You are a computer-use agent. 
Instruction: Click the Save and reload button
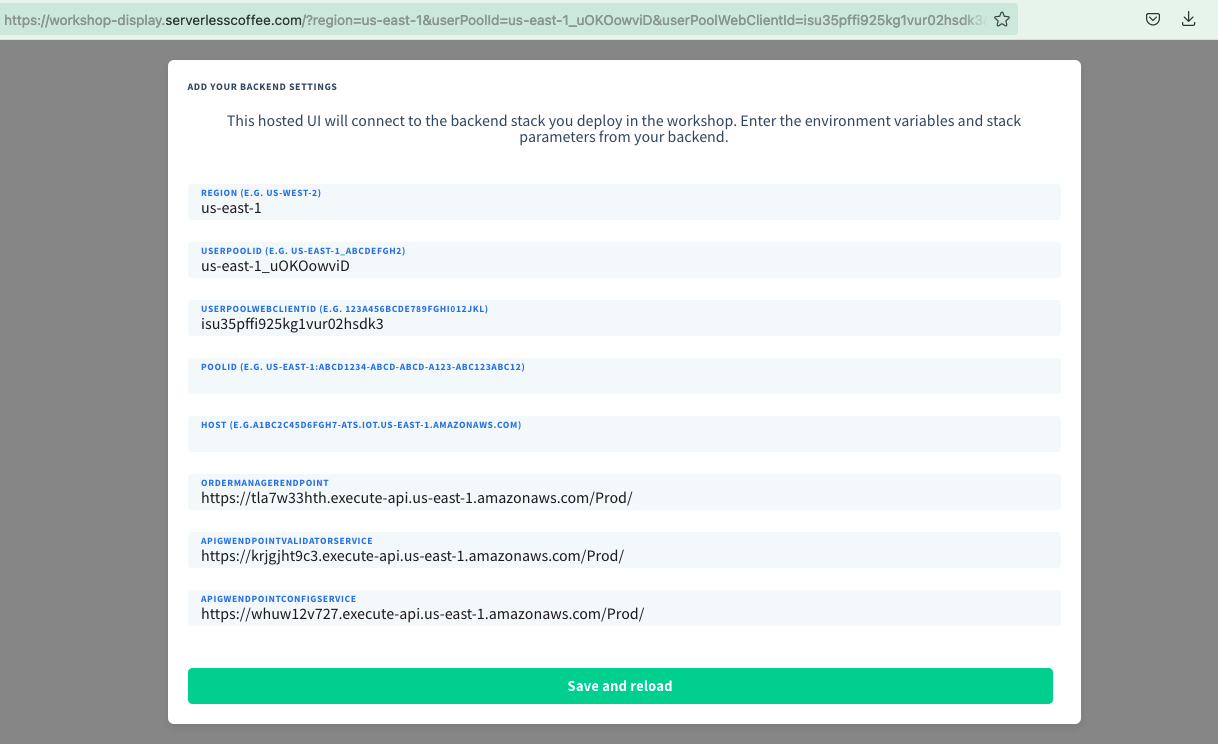click(620, 686)
